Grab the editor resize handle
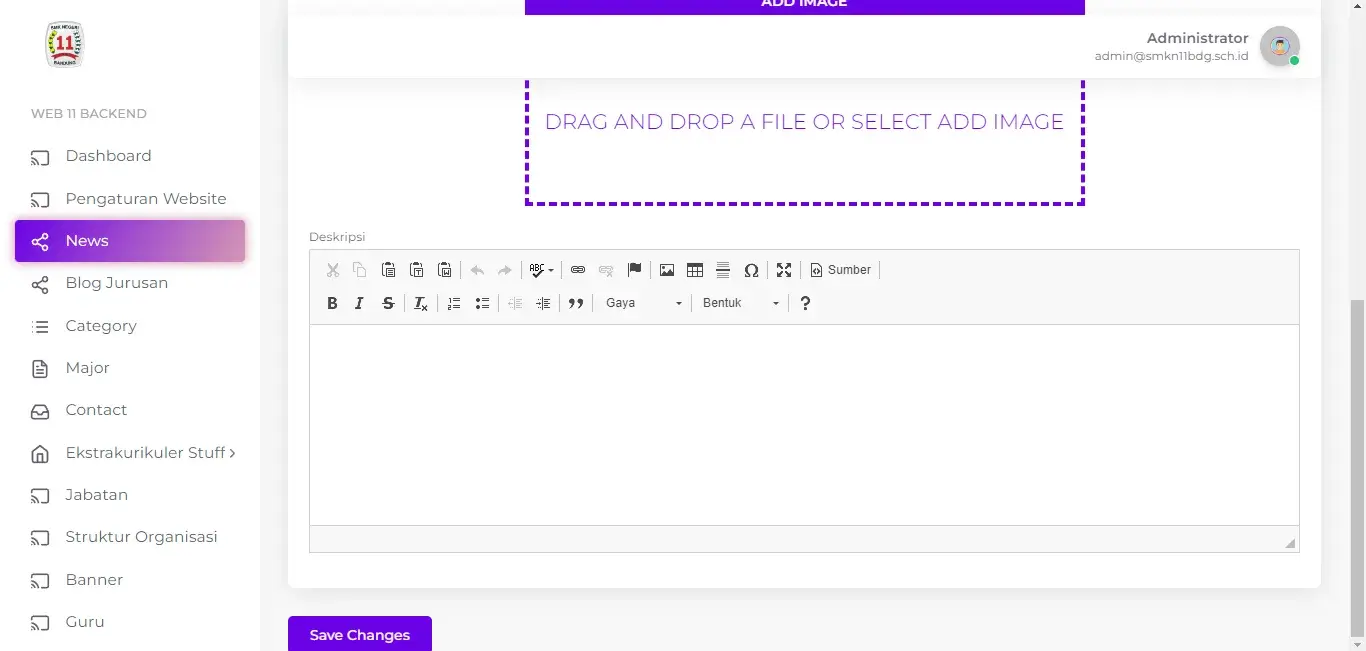Viewport: 1366px width, 651px height. 1290,543
